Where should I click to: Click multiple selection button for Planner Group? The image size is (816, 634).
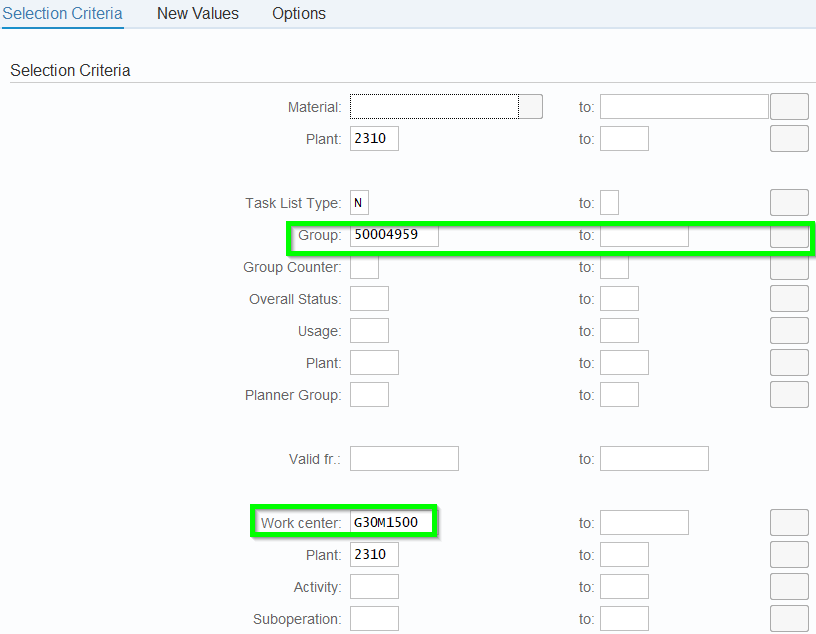(789, 395)
